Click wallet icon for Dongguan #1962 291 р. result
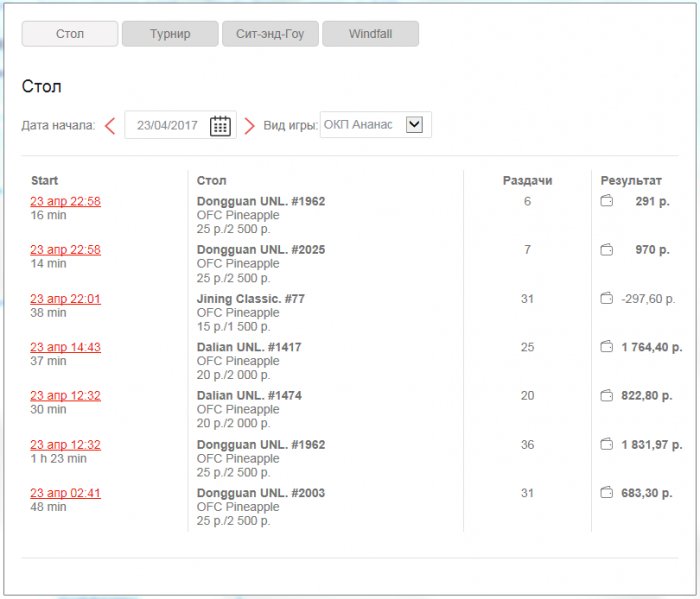 (x=606, y=202)
